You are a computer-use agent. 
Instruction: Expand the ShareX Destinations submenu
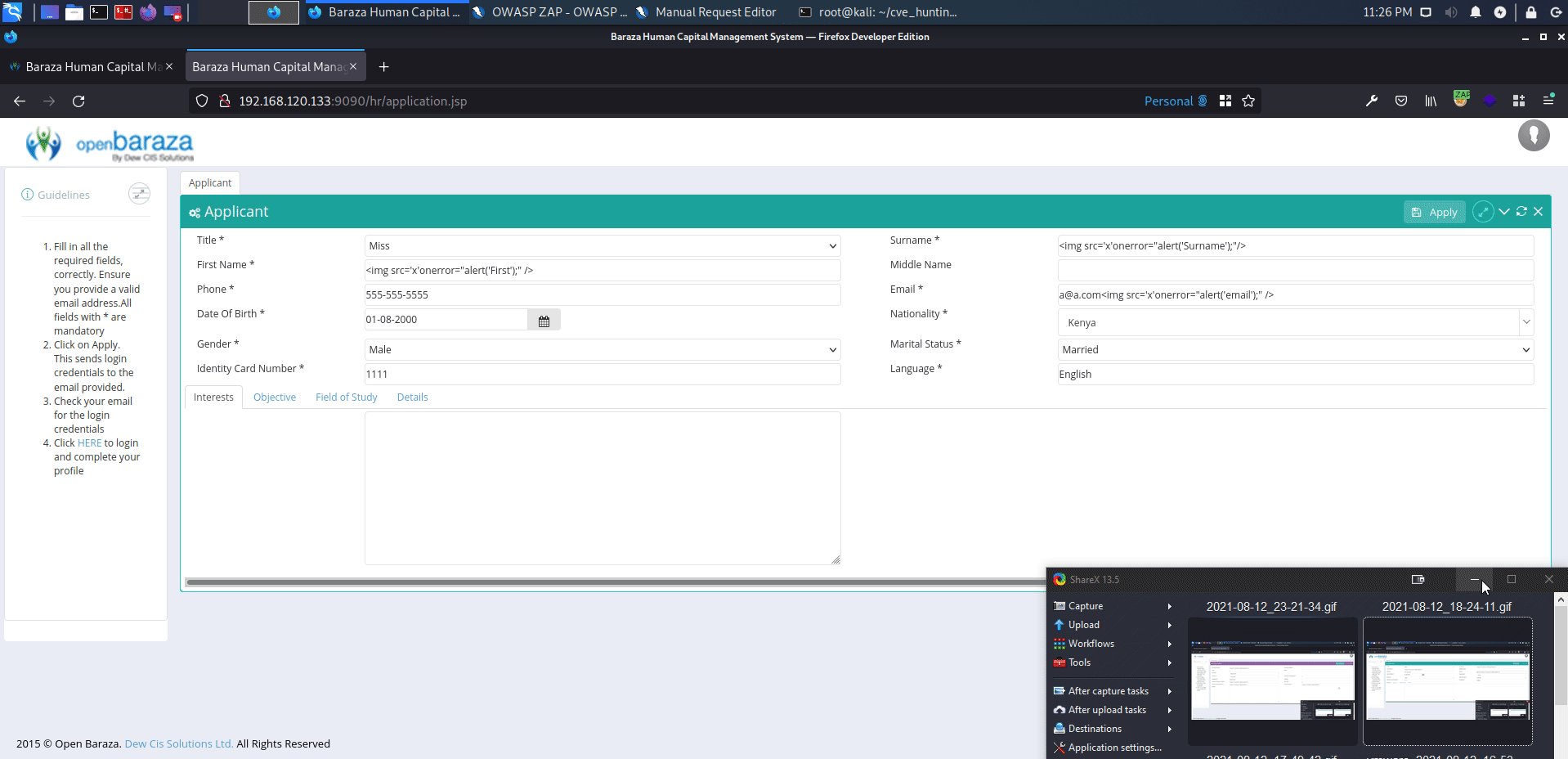1113,729
